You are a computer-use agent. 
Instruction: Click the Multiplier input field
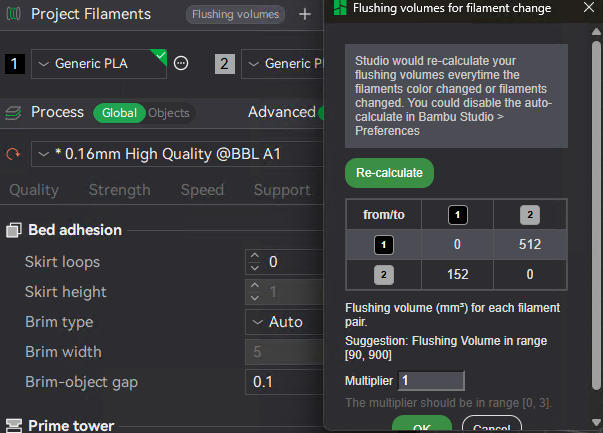pyautogui.click(x=431, y=381)
